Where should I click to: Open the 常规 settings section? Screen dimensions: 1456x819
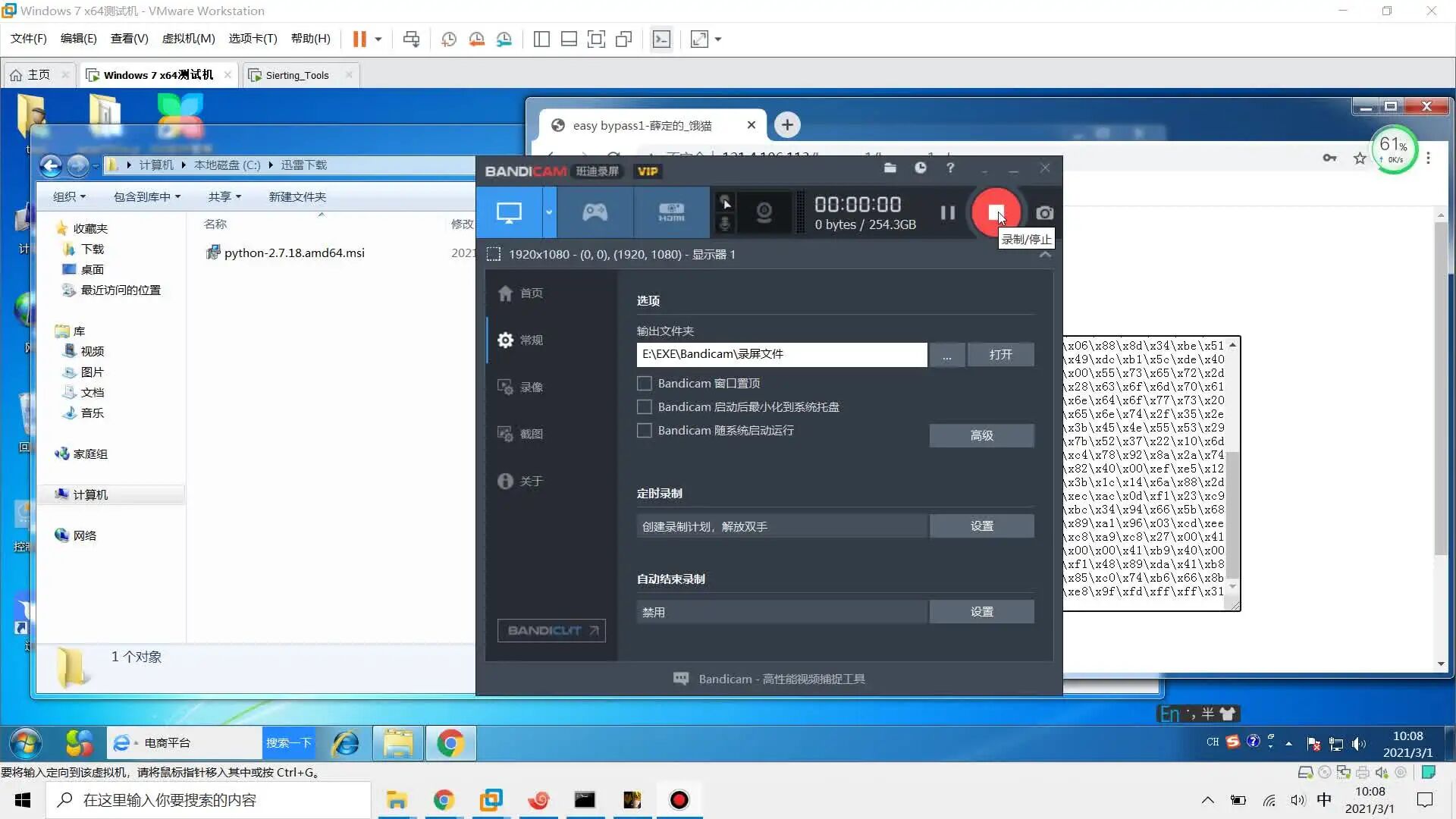coord(520,340)
